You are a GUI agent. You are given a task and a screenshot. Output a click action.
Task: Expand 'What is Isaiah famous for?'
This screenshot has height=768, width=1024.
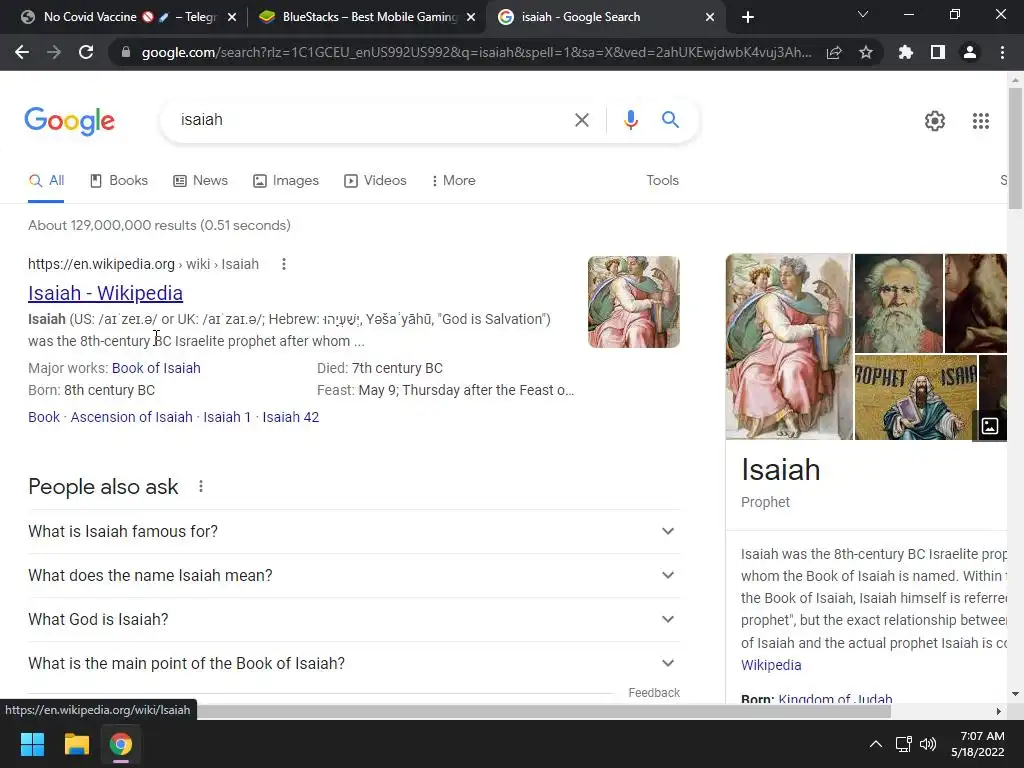[x=354, y=532]
